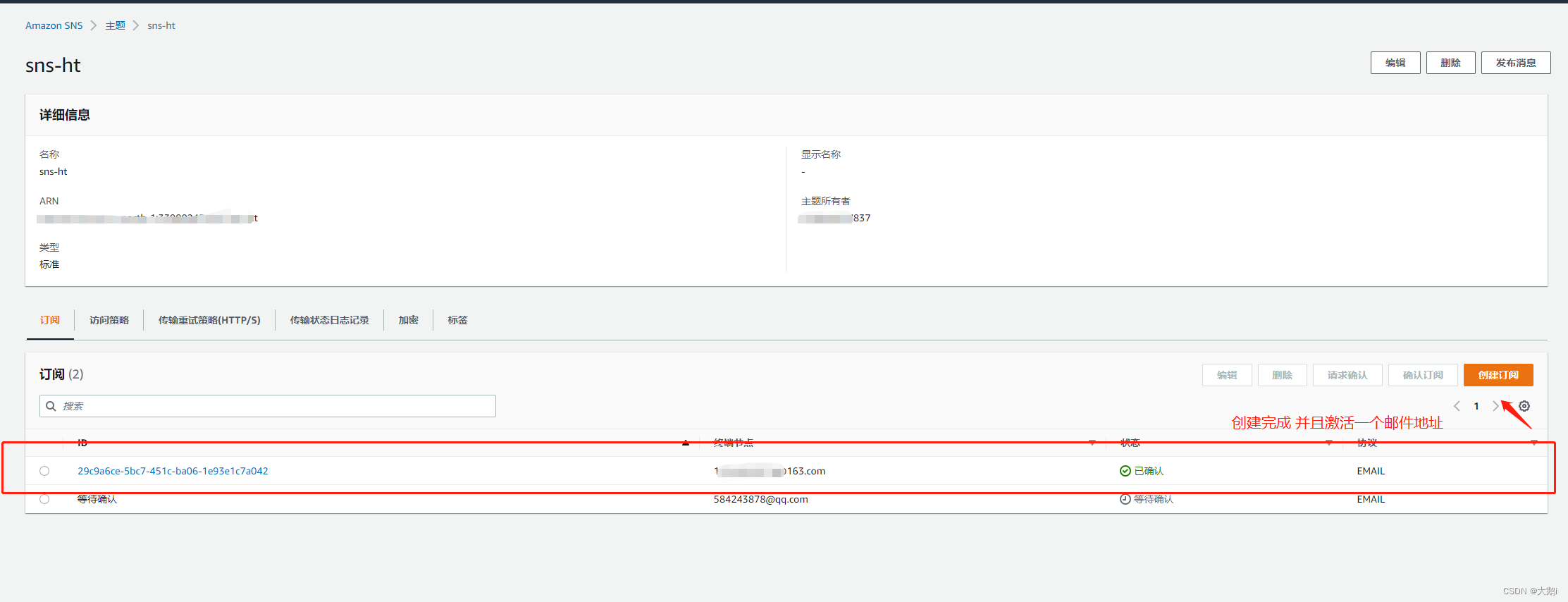Screen dimensions: 1568x602
Task: Click the green 已确认 check icon
Action: 1125,471
